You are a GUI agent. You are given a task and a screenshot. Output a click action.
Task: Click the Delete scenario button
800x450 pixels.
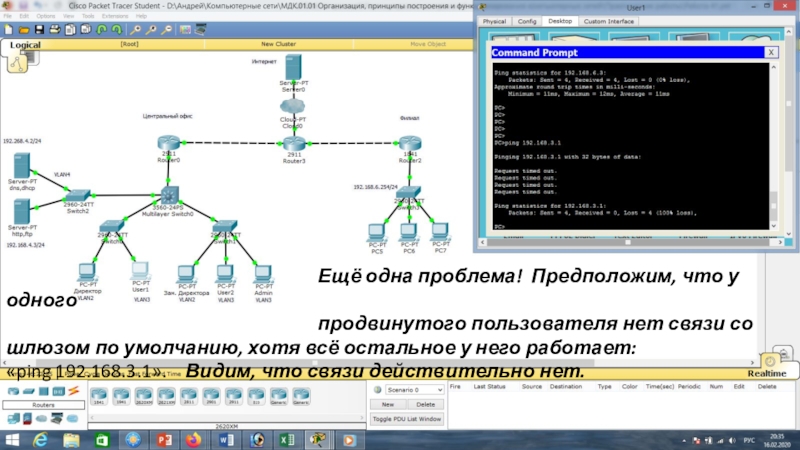click(426, 405)
